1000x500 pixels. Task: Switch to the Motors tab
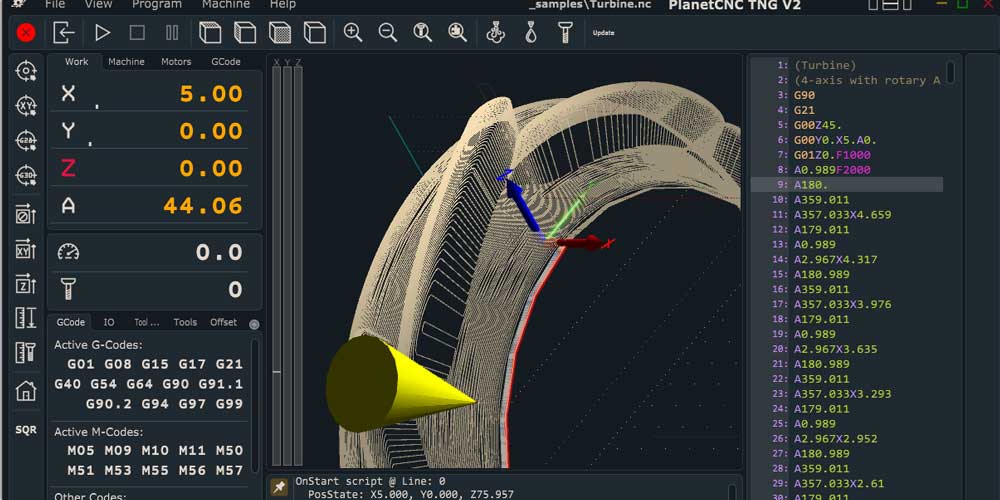click(176, 62)
